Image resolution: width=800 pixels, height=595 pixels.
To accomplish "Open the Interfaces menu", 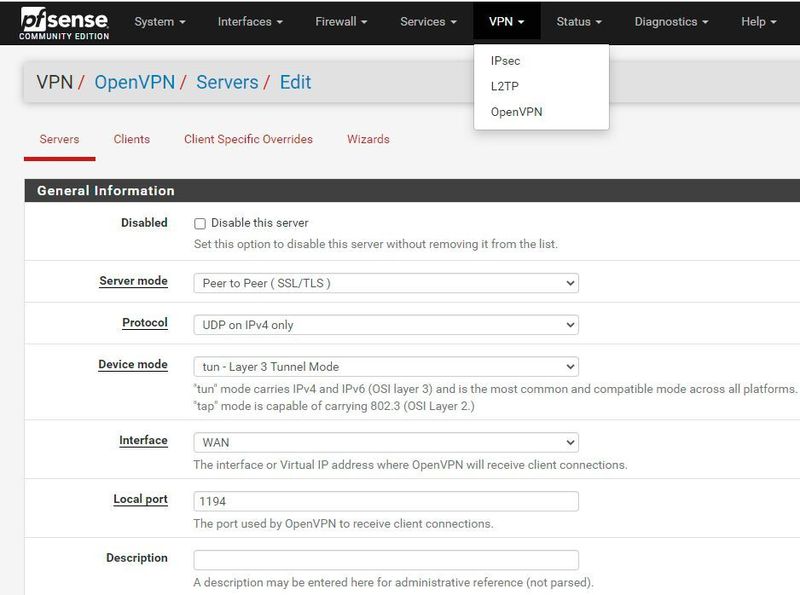I will (x=250, y=21).
